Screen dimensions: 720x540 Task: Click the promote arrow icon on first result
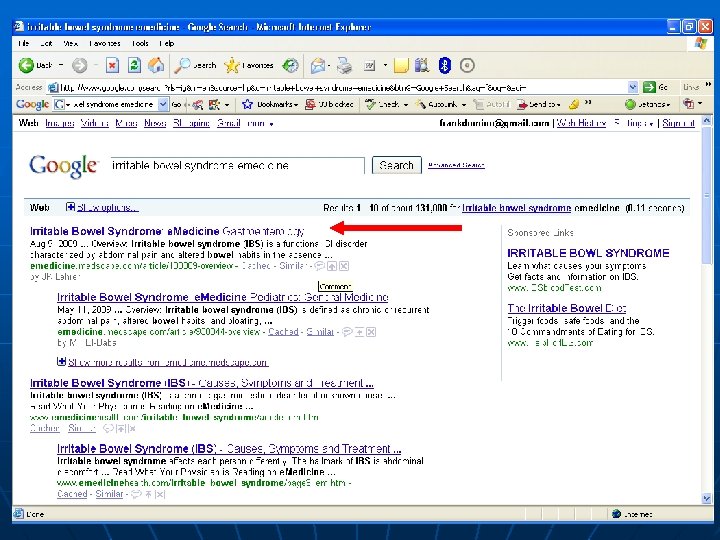(x=332, y=266)
